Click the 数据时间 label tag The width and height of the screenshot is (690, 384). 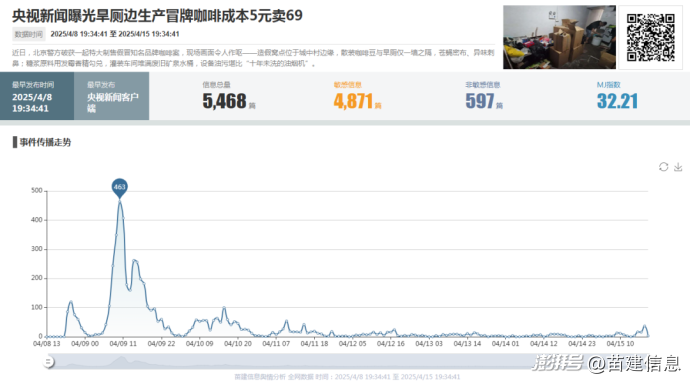29,34
